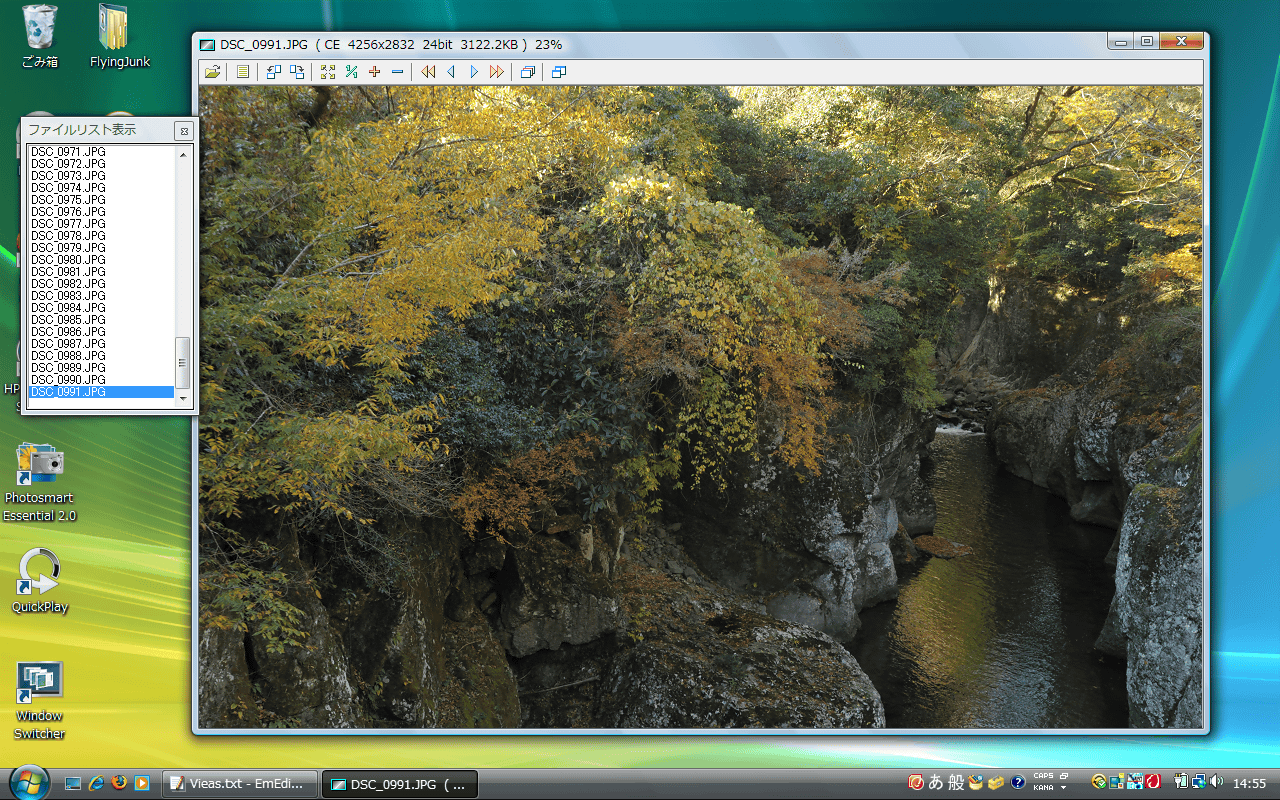Switch to Vieas.txt - EmEditor taskbar button
The image size is (1280, 800).
(240, 784)
